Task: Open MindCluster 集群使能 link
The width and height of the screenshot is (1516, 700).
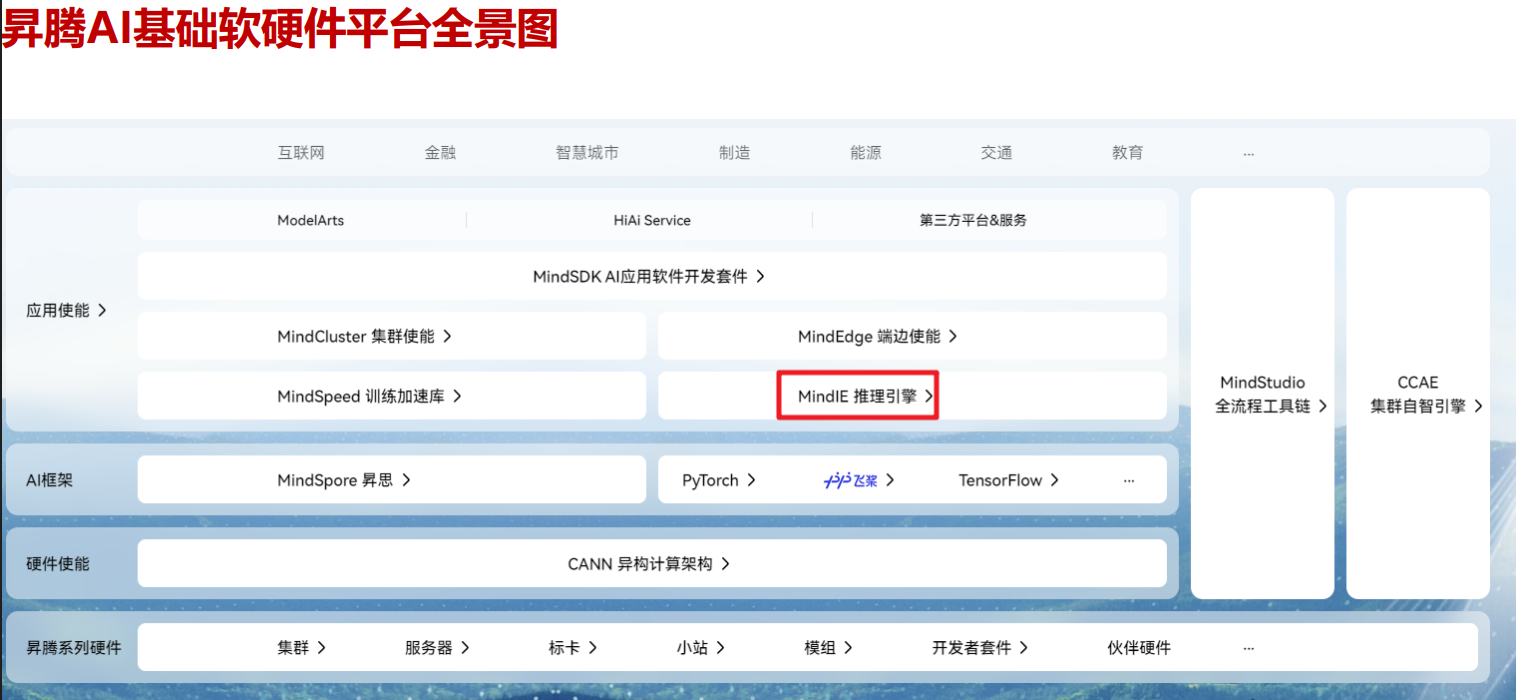Action: (x=364, y=336)
